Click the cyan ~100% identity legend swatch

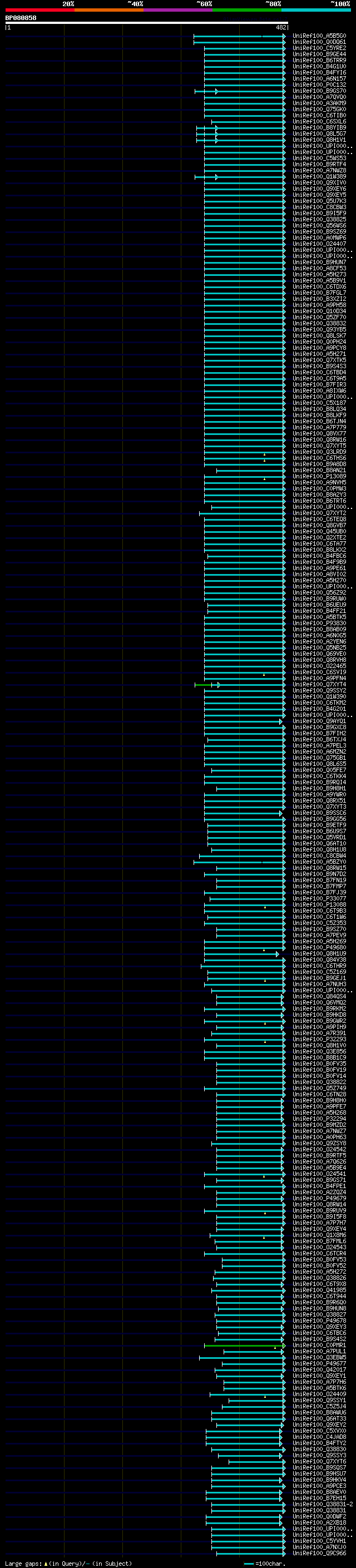pos(317,10)
